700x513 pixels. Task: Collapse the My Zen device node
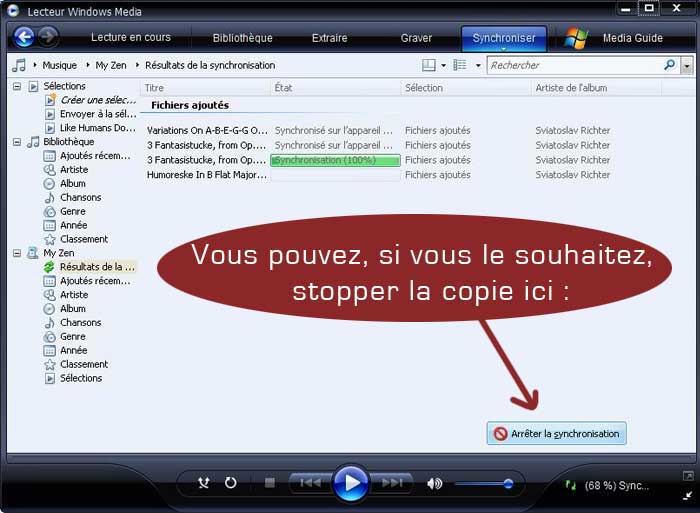17,253
